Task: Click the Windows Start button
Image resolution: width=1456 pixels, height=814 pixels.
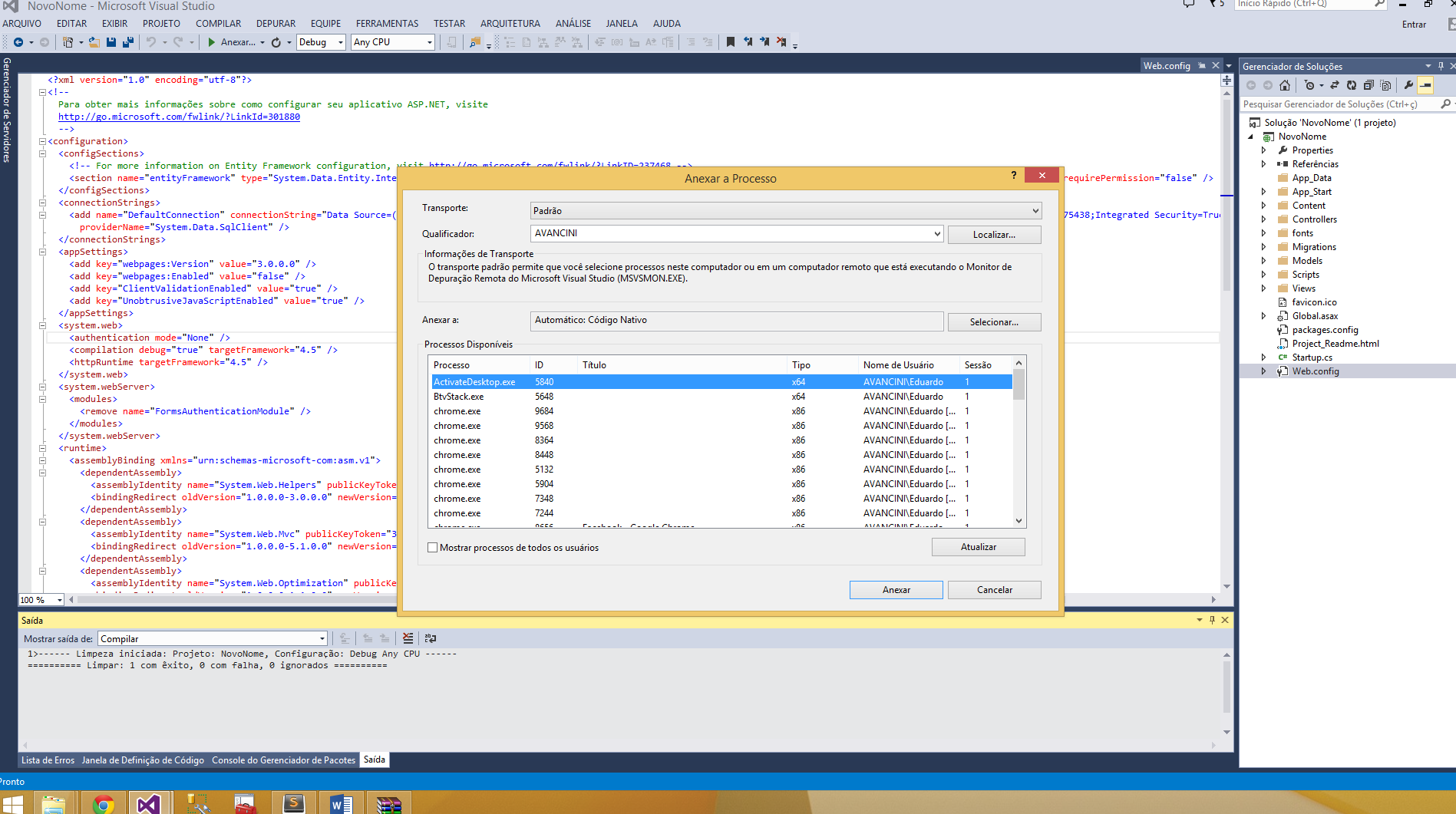Action: click(x=12, y=803)
